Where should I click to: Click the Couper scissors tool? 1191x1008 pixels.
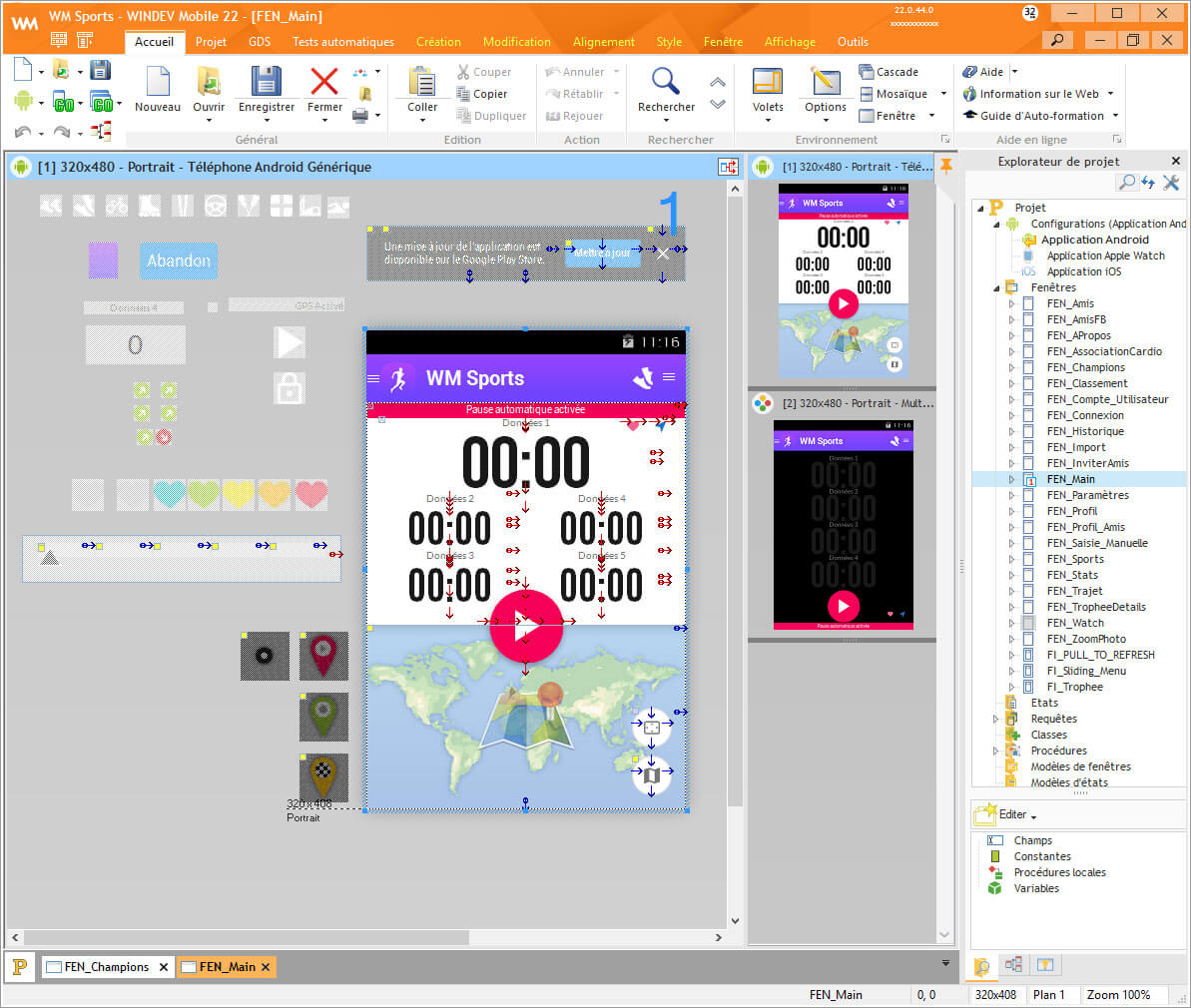(484, 72)
